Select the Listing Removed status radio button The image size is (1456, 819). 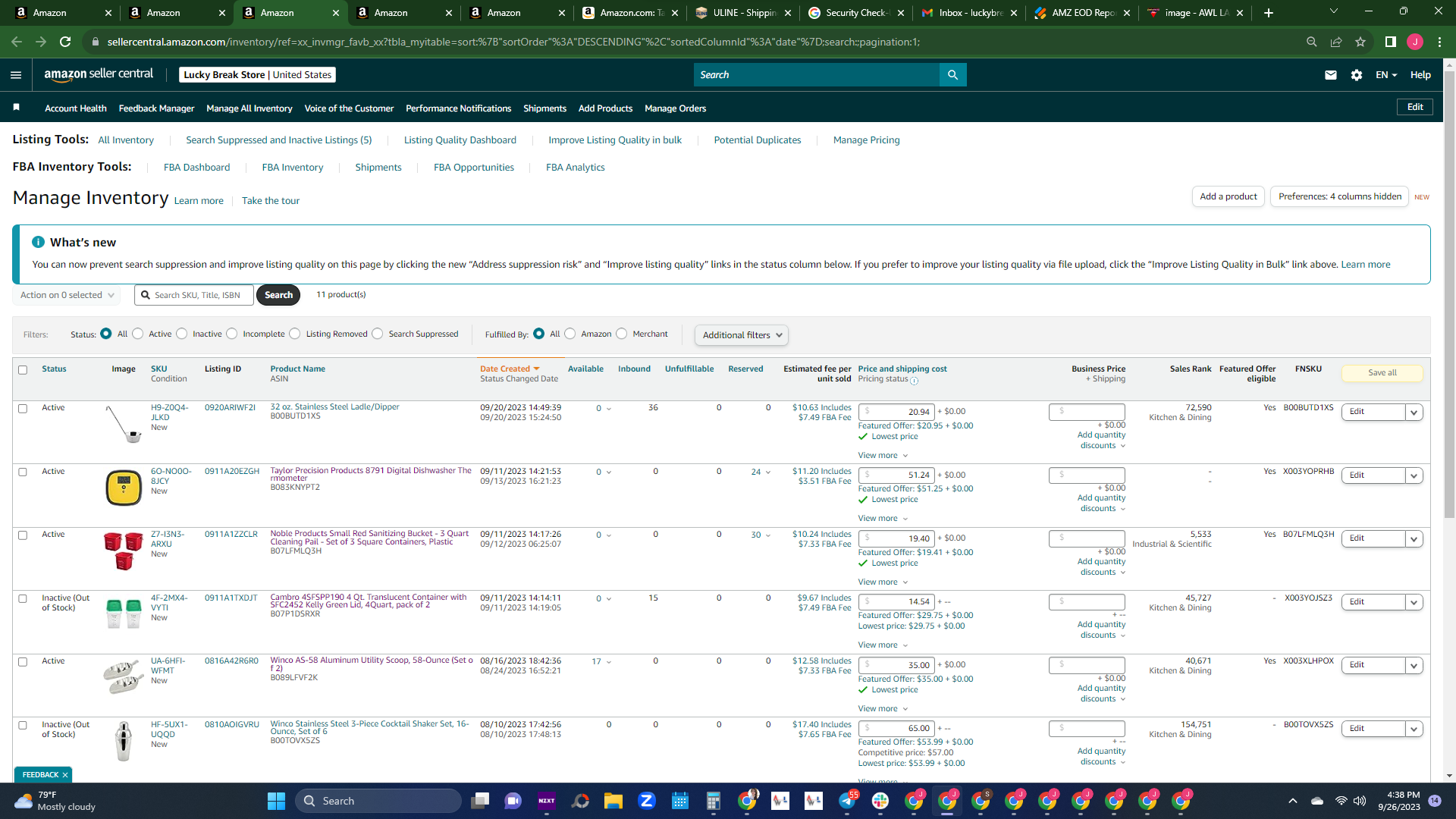[295, 334]
